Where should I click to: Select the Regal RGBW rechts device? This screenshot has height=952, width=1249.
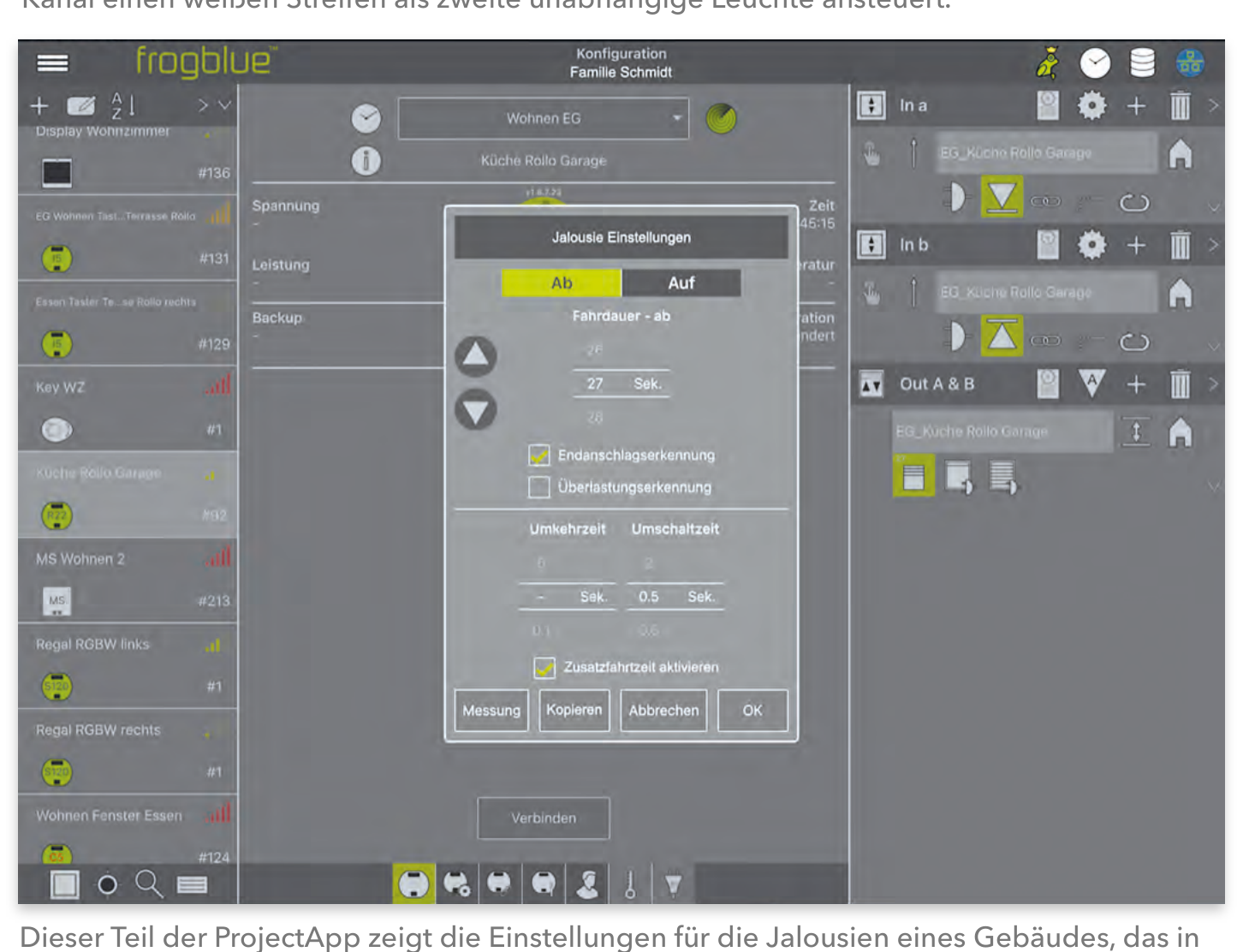pos(128,751)
